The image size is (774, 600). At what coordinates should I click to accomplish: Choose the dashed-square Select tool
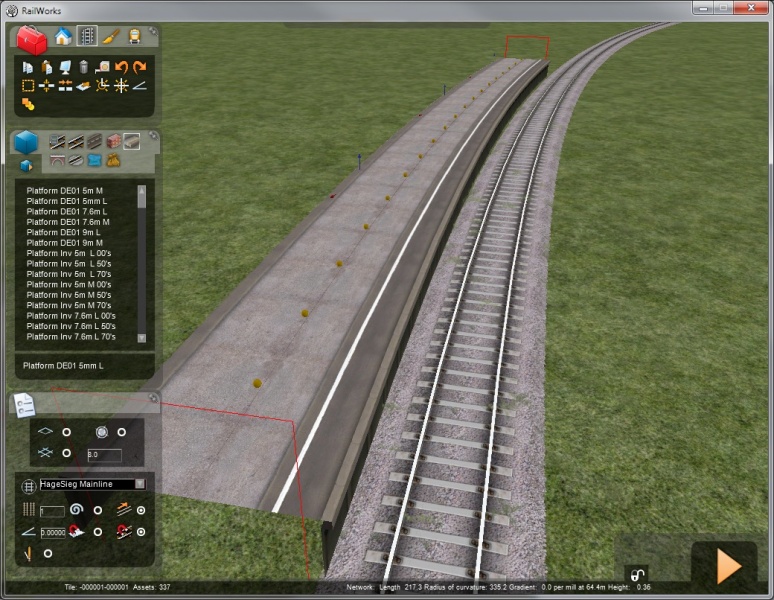click(x=28, y=86)
